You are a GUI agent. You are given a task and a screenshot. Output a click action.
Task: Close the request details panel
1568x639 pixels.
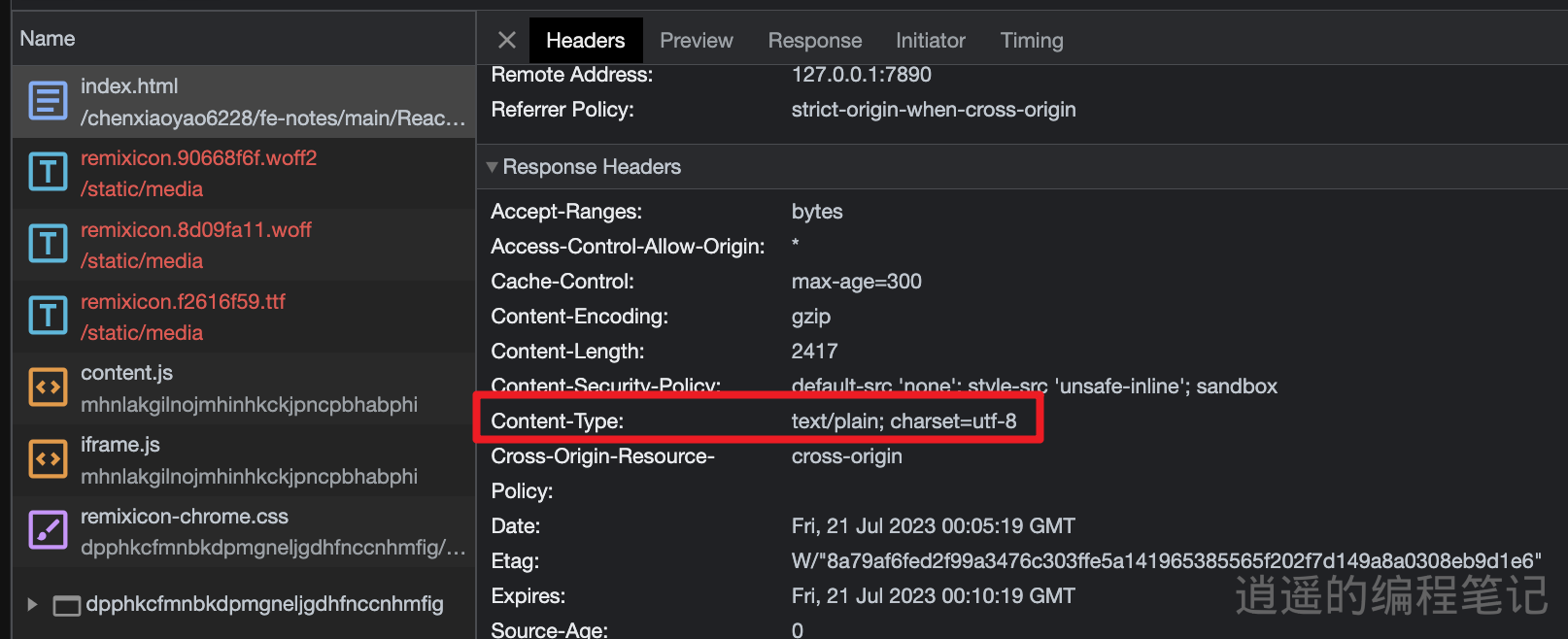[x=506, y=40]
